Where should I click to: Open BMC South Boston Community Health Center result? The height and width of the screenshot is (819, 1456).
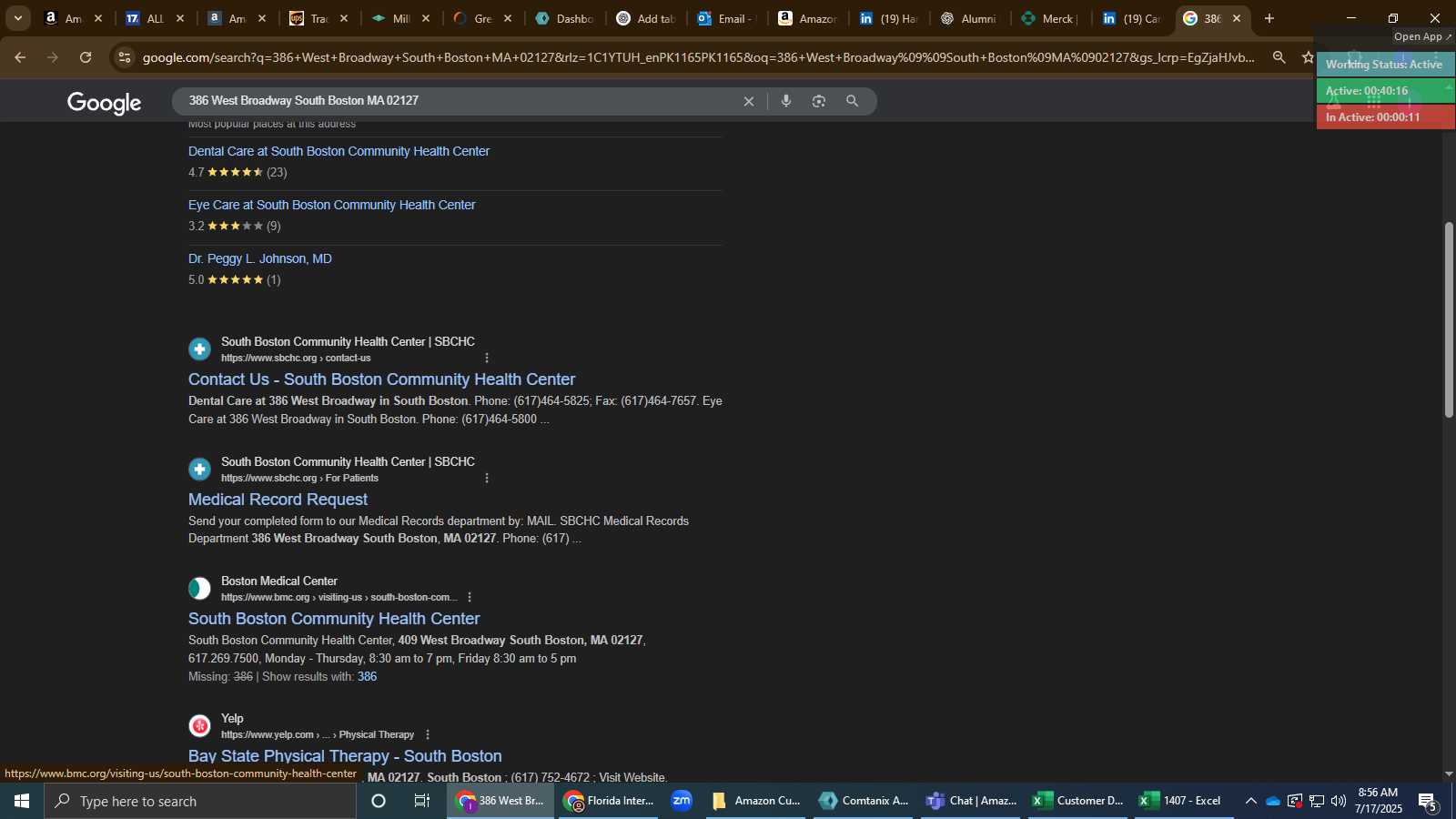pos(334,619)
